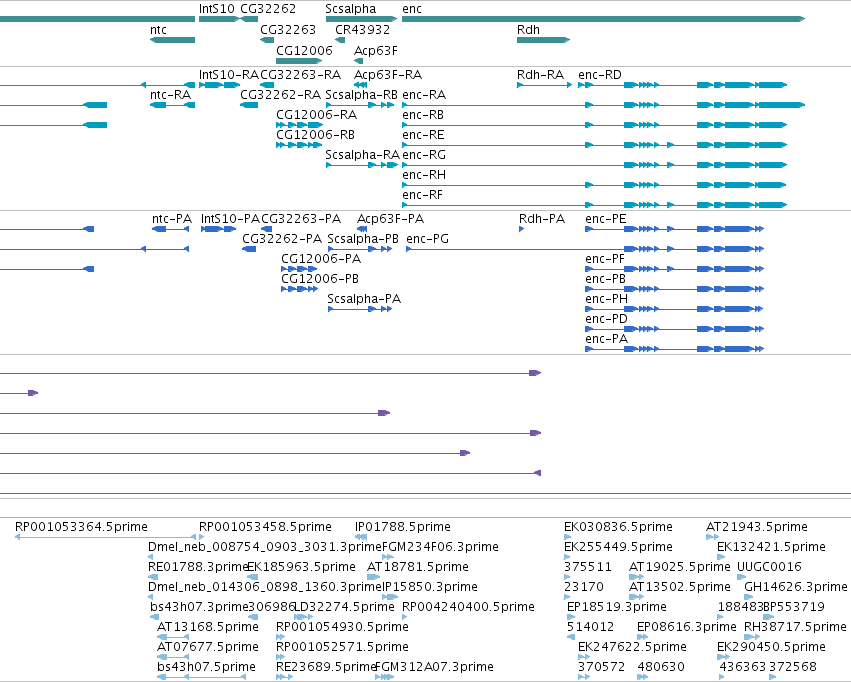Screen dimensions: 851x682
Task: Select the enc-RG transcript label
Action: tap(424, 155)
